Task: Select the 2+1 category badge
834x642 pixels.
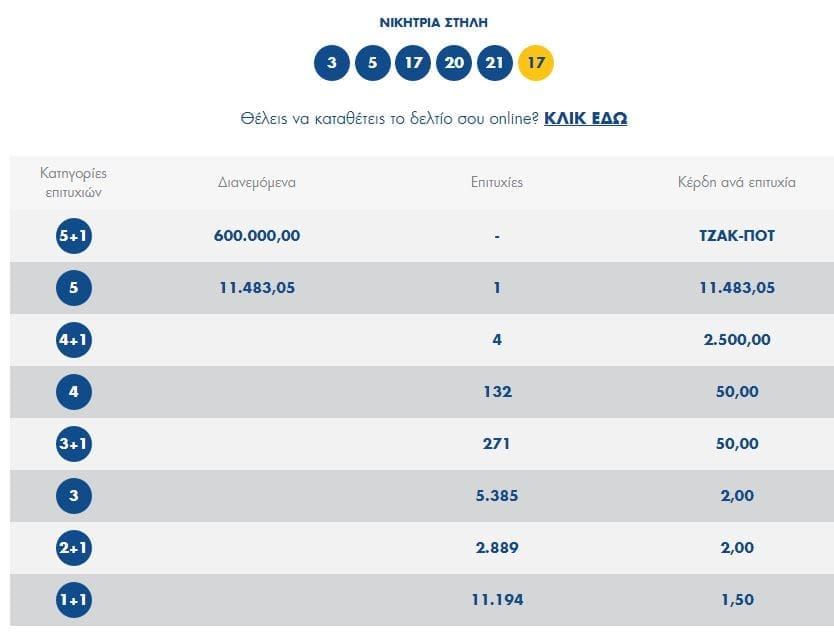Action: pyautogui.click(x=74, y=548)
